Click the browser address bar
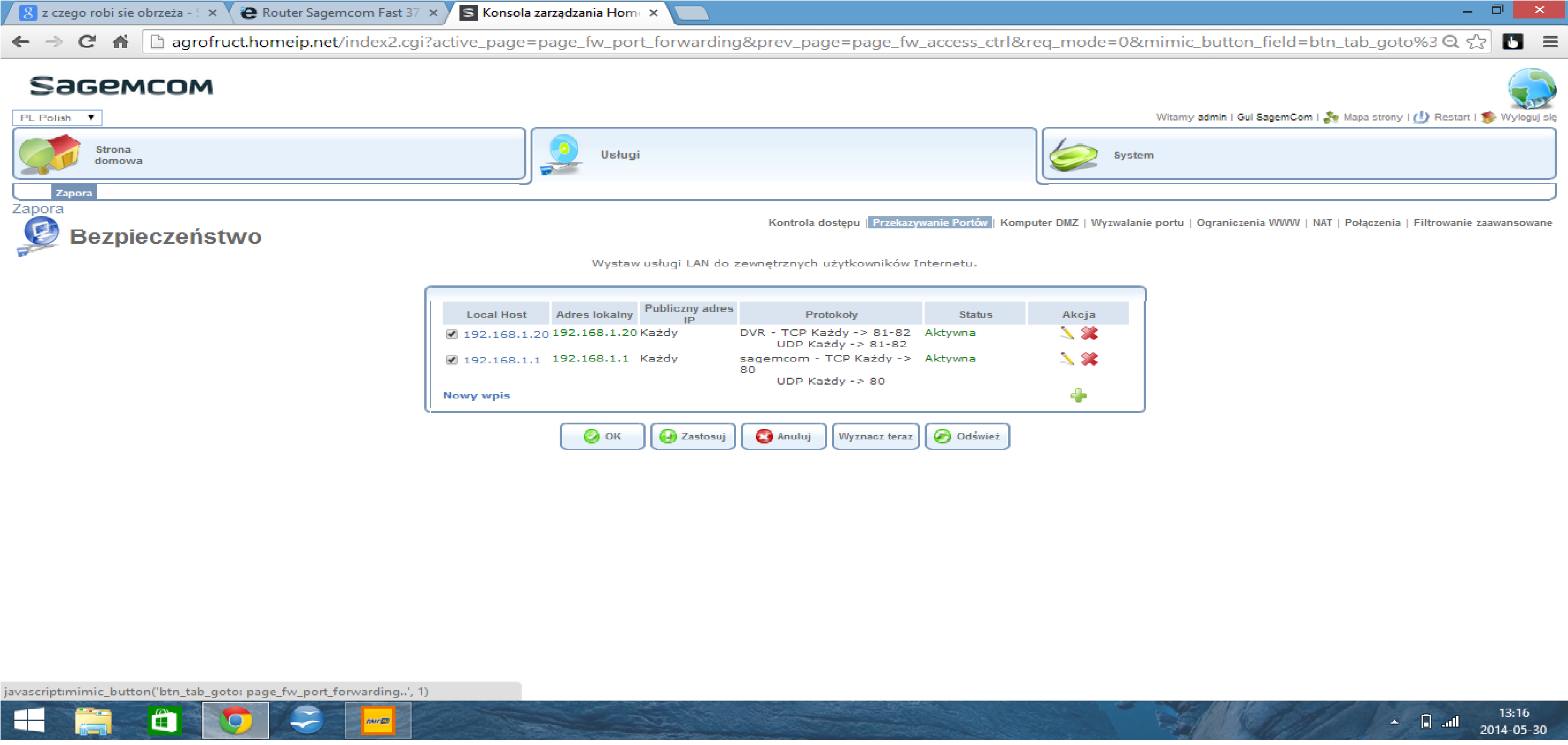The image size is (1568, 745). [730, 42]
